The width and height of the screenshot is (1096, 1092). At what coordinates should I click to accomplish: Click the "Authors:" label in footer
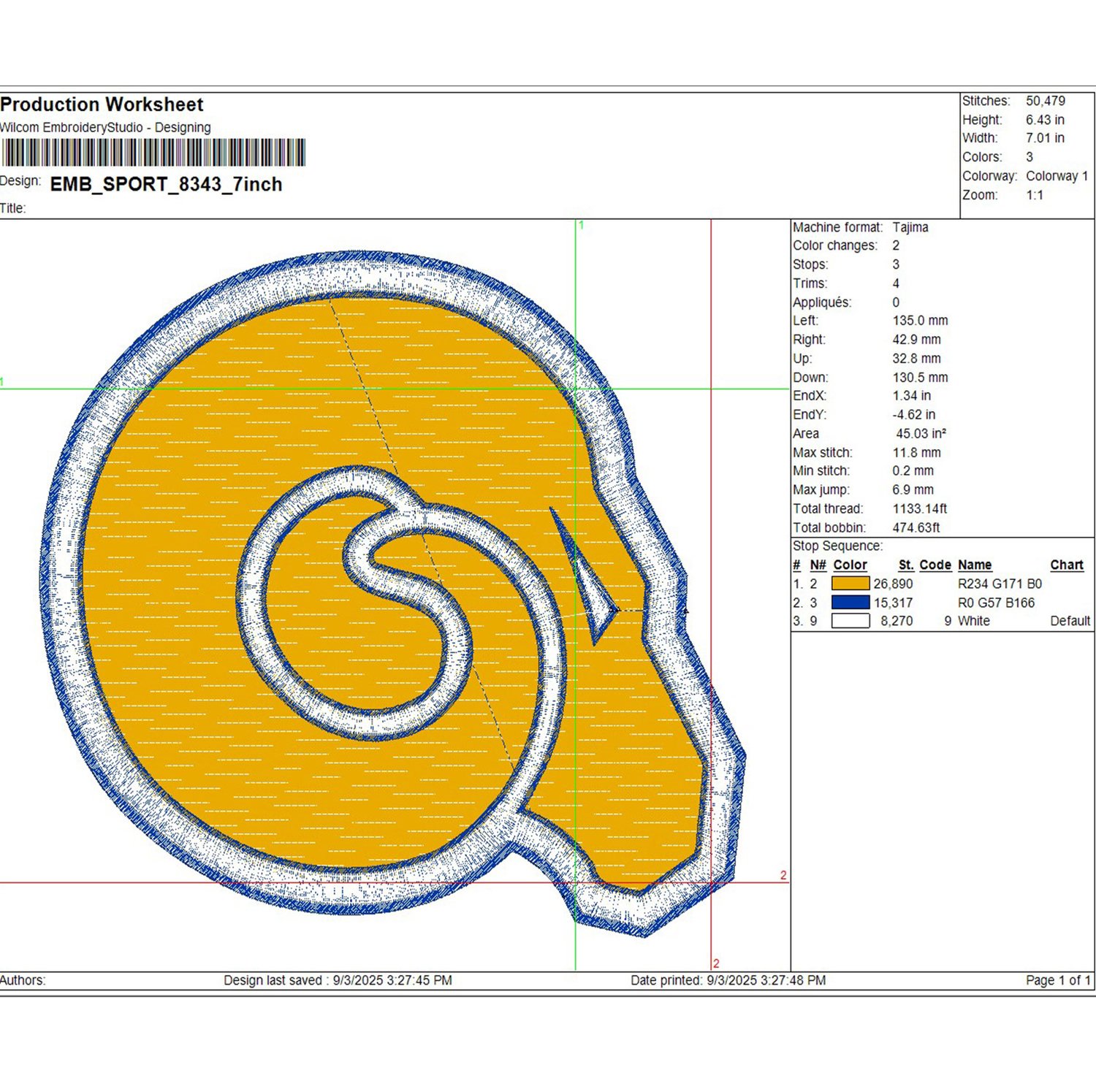click(23, 980)
